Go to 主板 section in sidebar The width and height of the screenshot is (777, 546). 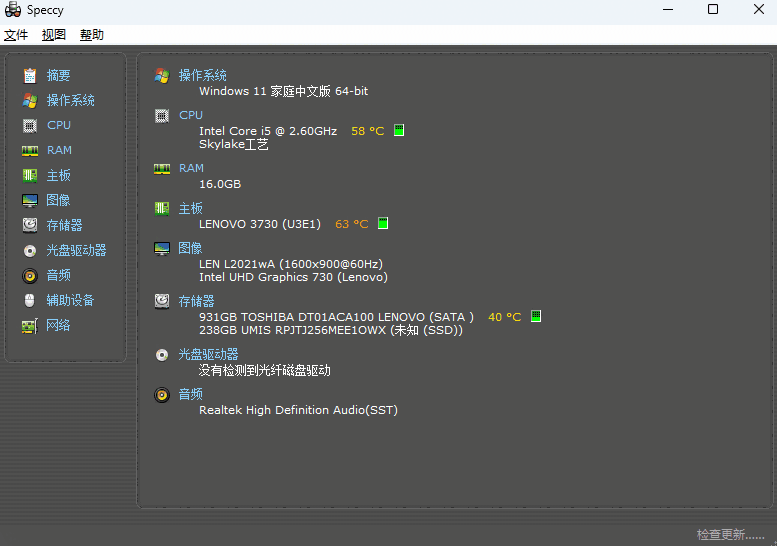58,175
